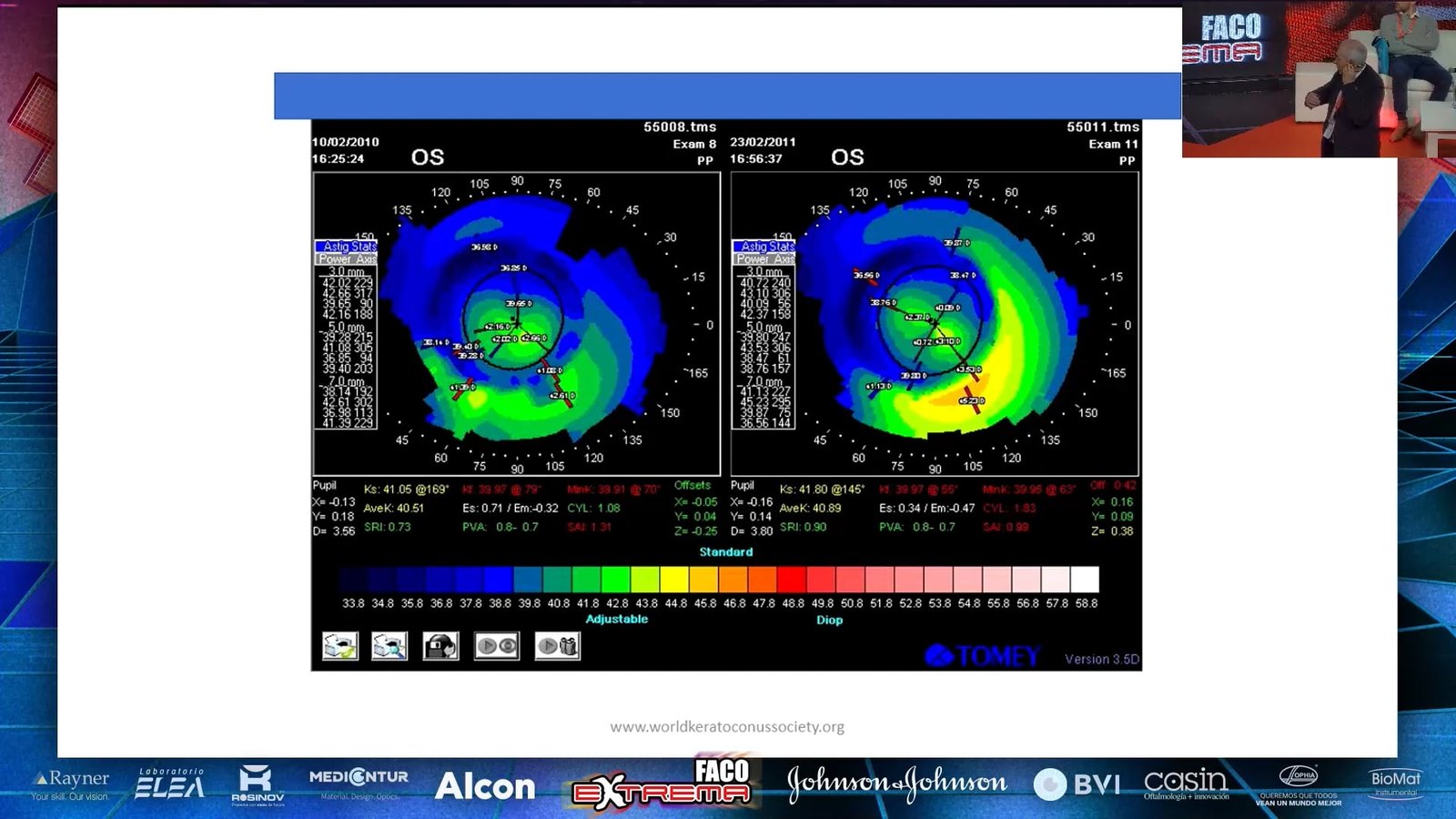This screenshot has width=1456, height=819.
Task: Click the floppy disk save icon
Action: [441, 646]
